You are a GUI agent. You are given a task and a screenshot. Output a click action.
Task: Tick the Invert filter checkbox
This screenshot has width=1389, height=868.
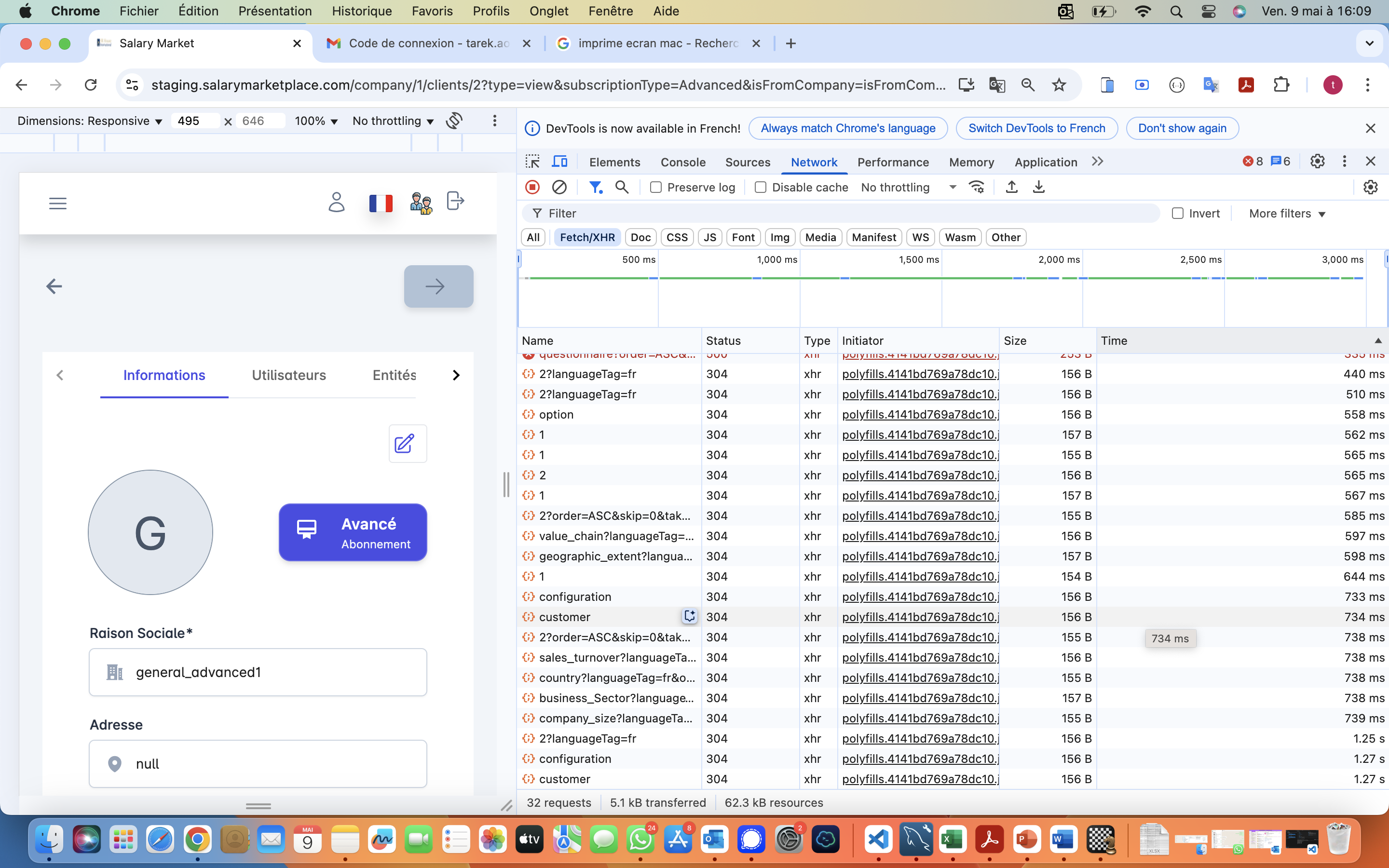[1177, 214]
